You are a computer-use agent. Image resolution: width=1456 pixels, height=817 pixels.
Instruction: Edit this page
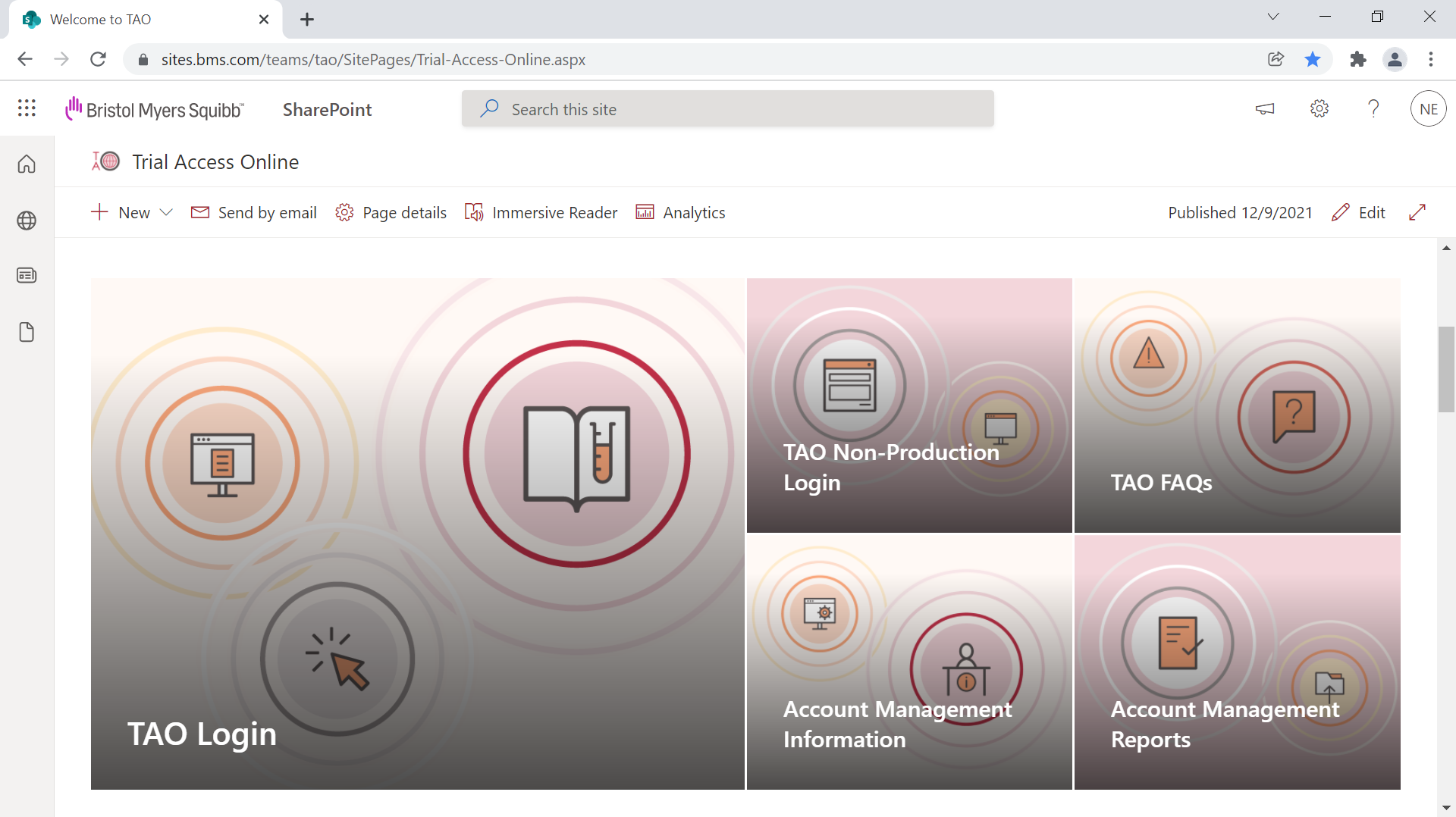pos(1359,212)
